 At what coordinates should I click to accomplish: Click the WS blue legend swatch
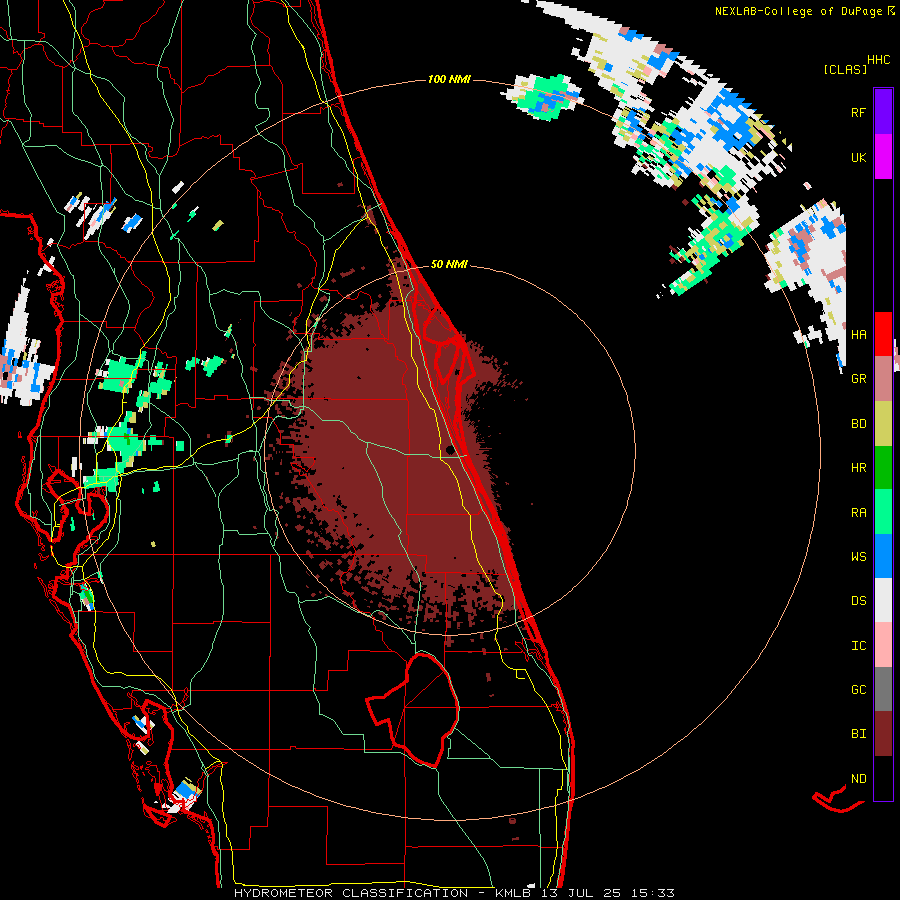(883, 556)
